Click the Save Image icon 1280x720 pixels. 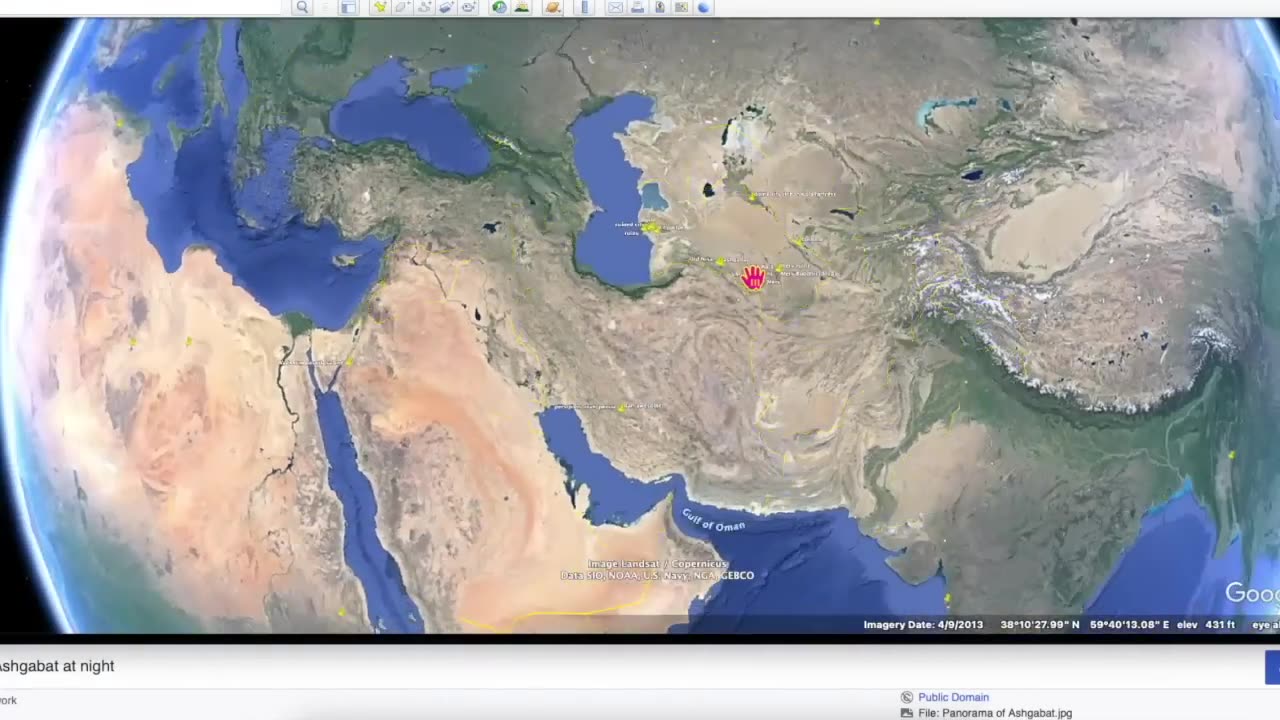660,7
